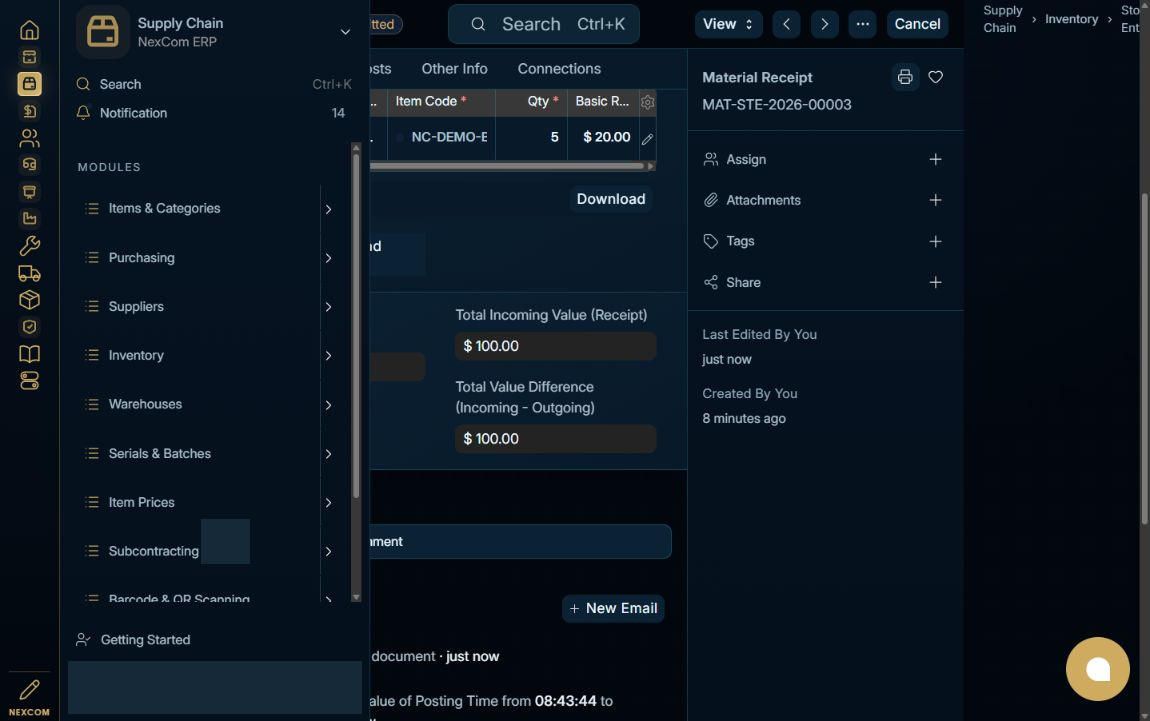Click the Inventory breadcrumb link
Image resolution: width=1150 pixels, height=721 pixels.
1071,19
